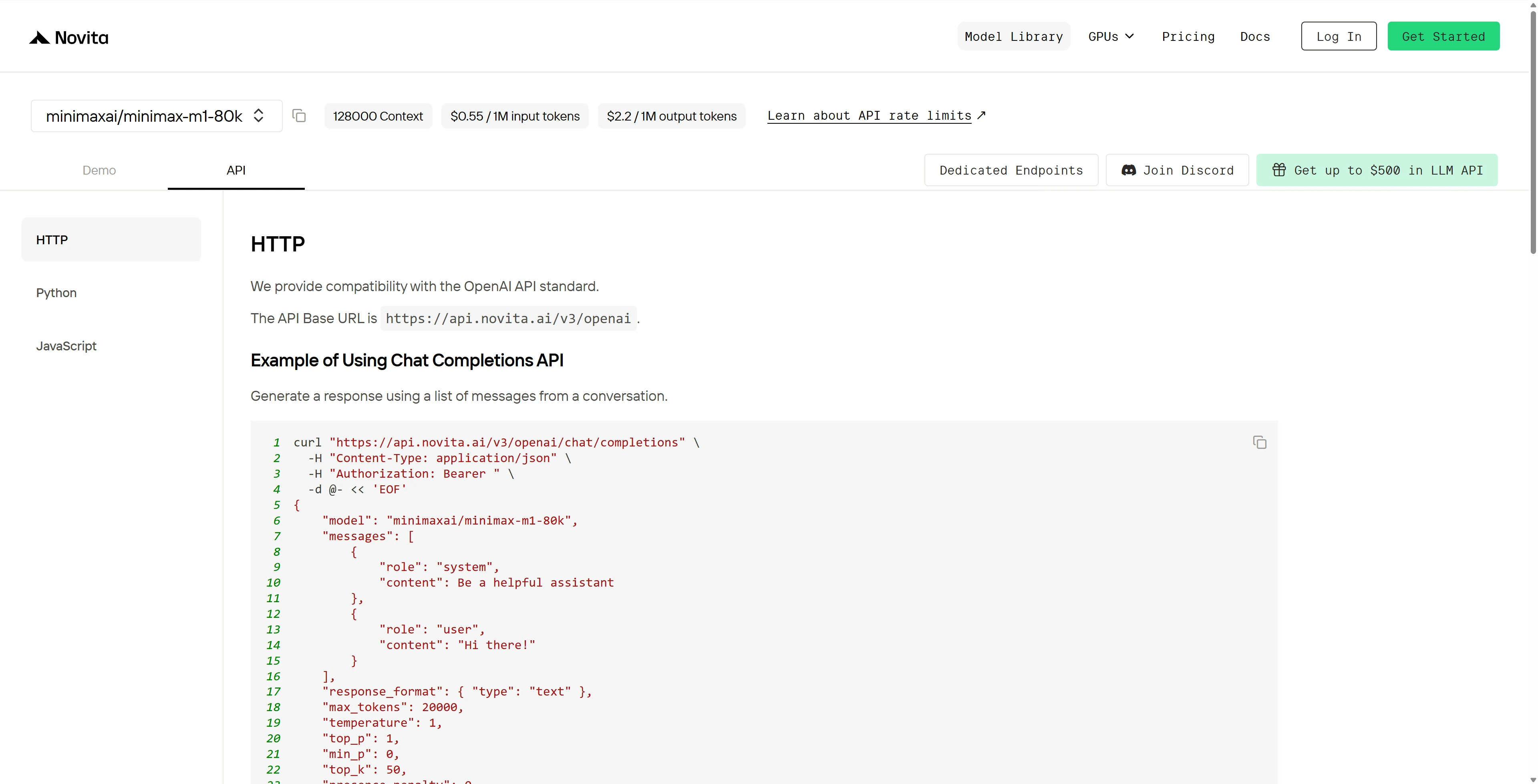
Task: Click the $0.55 / 1M input tokens badge
Action: pyautogui.click(x=515, y=116)
